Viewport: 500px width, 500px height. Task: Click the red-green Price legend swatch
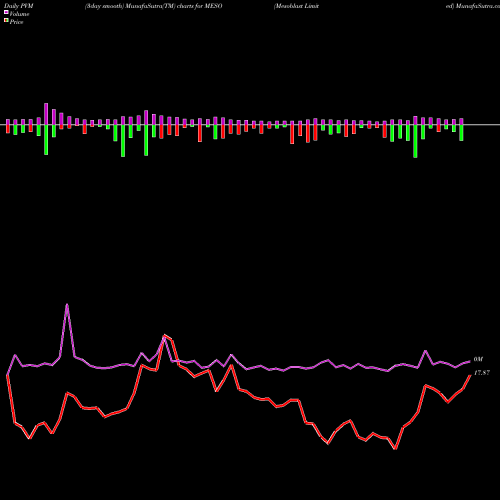[6, 21]
